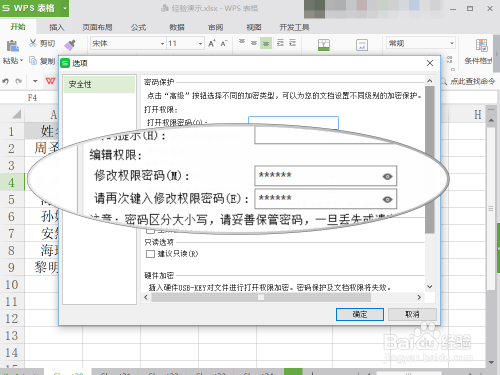Open the conditional formatting icon
The image size is (500, 375).
pyautogui.click(x=481, y=45)
